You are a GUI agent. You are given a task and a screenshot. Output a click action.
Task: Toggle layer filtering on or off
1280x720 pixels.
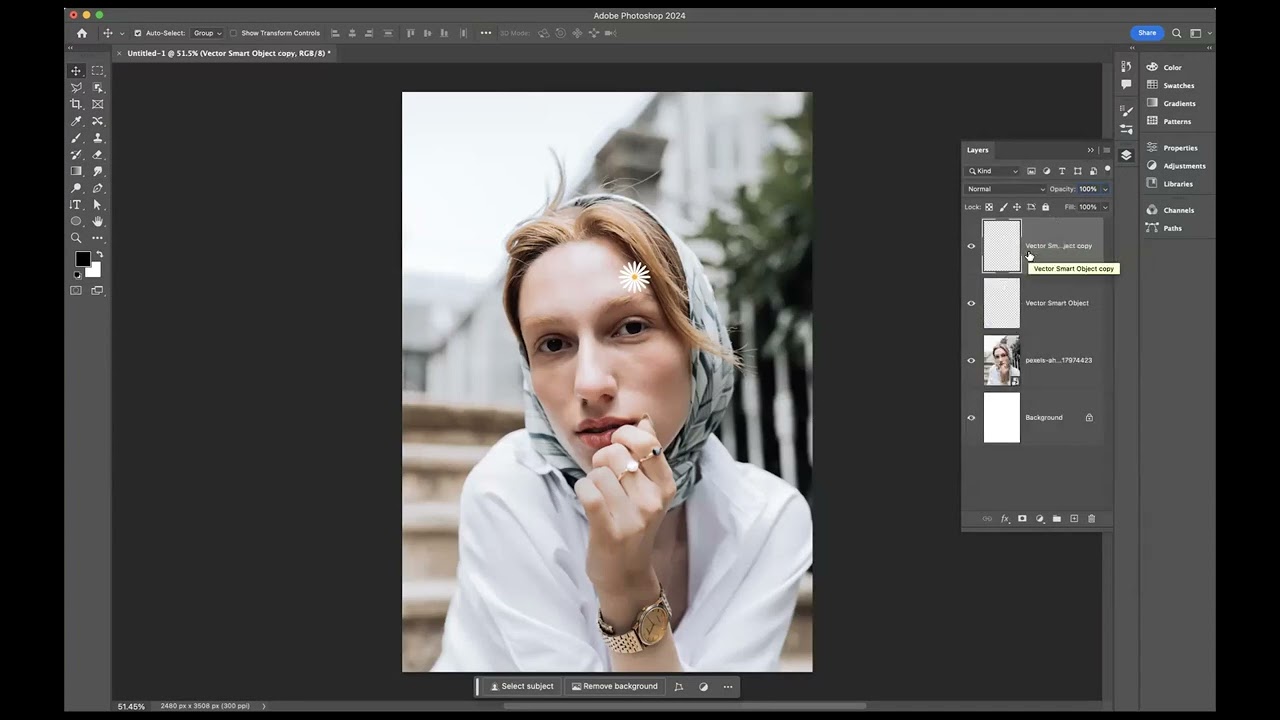click(1107, 169)
